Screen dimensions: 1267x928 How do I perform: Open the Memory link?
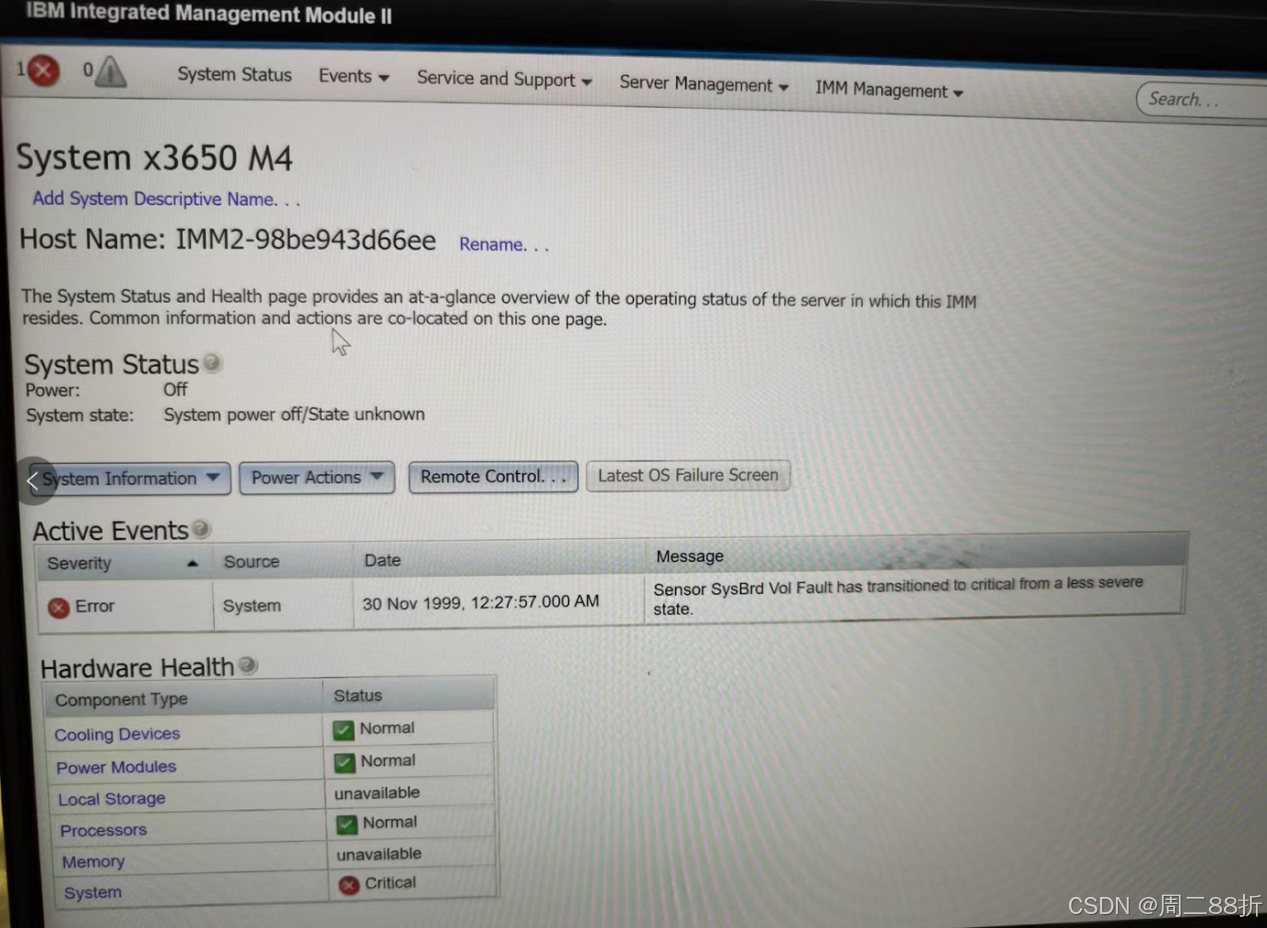[x=93, y=863]
